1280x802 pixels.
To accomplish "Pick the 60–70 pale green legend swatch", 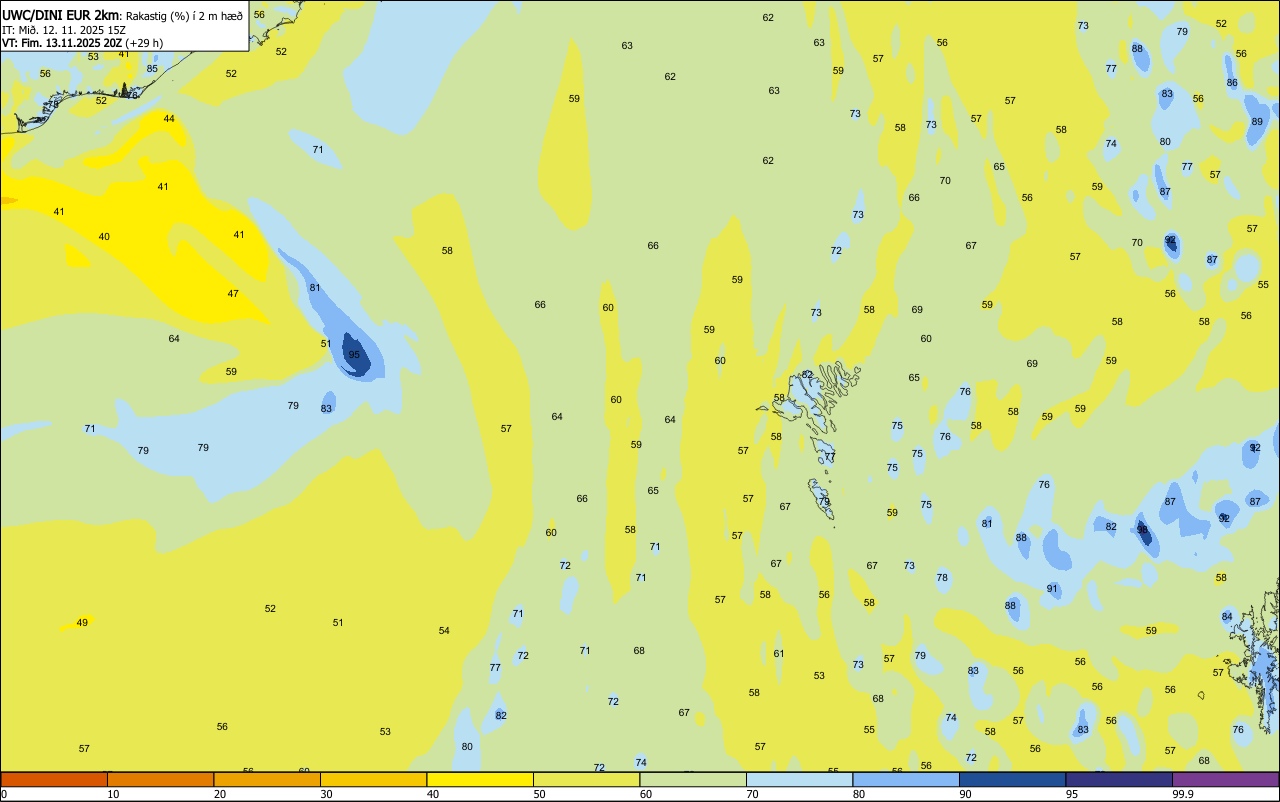I will pos(693,779).
